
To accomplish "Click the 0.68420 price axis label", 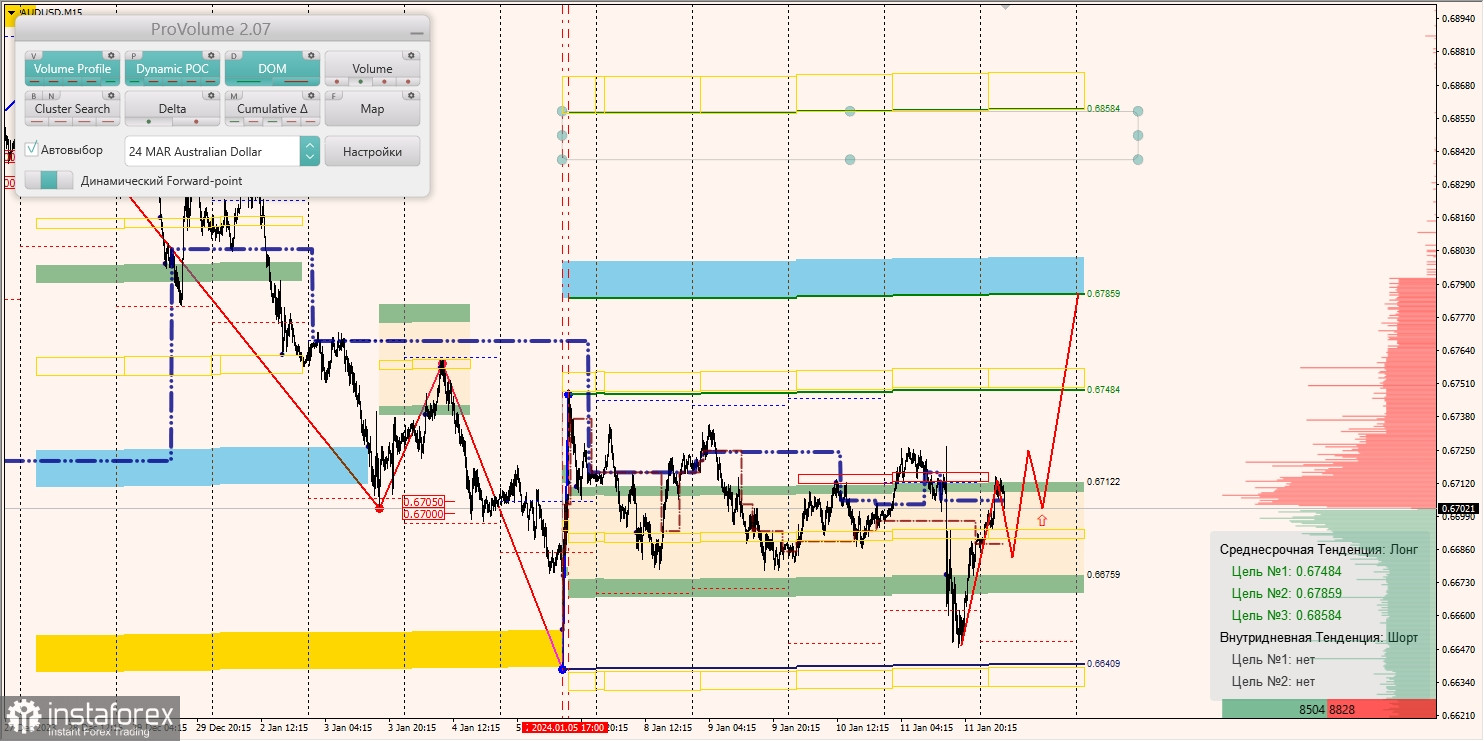I will 1459,151.
